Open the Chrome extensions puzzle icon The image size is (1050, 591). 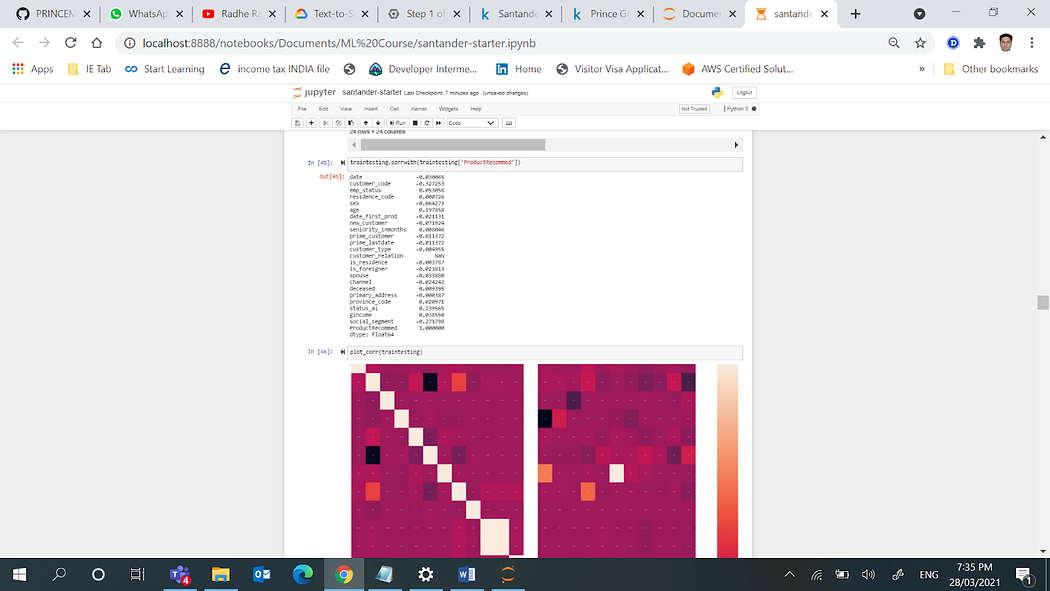[979, 43]
